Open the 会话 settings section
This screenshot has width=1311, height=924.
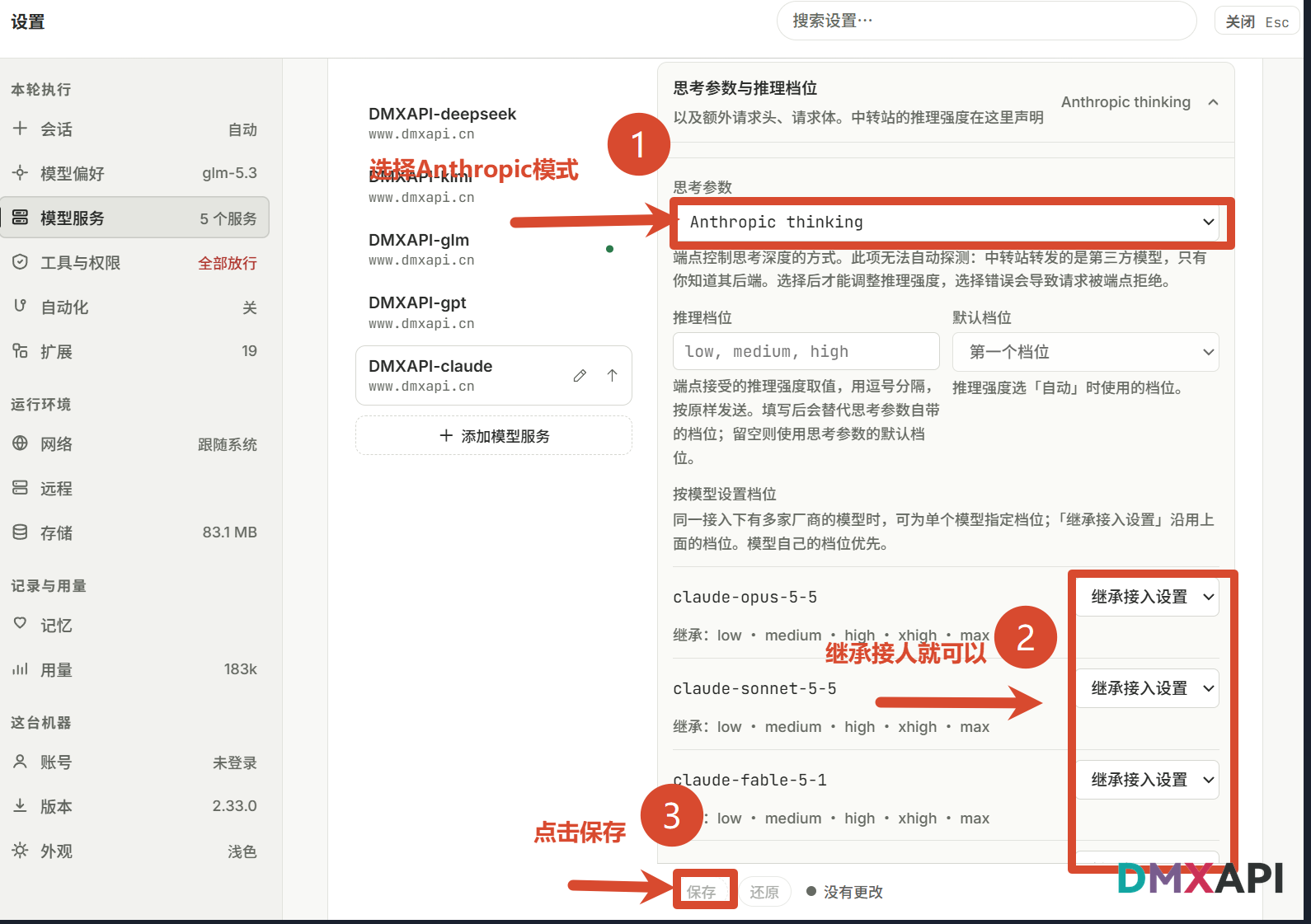[134, 129]
